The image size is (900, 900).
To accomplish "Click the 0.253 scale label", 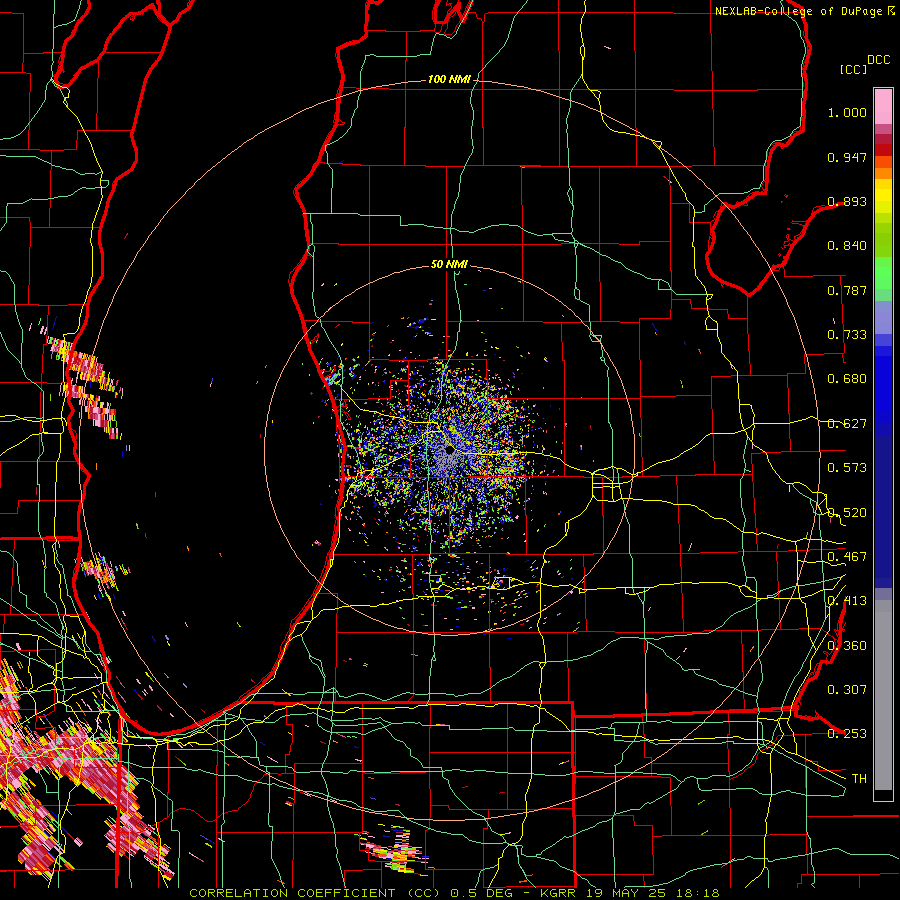I will click(x=847, y=734).
